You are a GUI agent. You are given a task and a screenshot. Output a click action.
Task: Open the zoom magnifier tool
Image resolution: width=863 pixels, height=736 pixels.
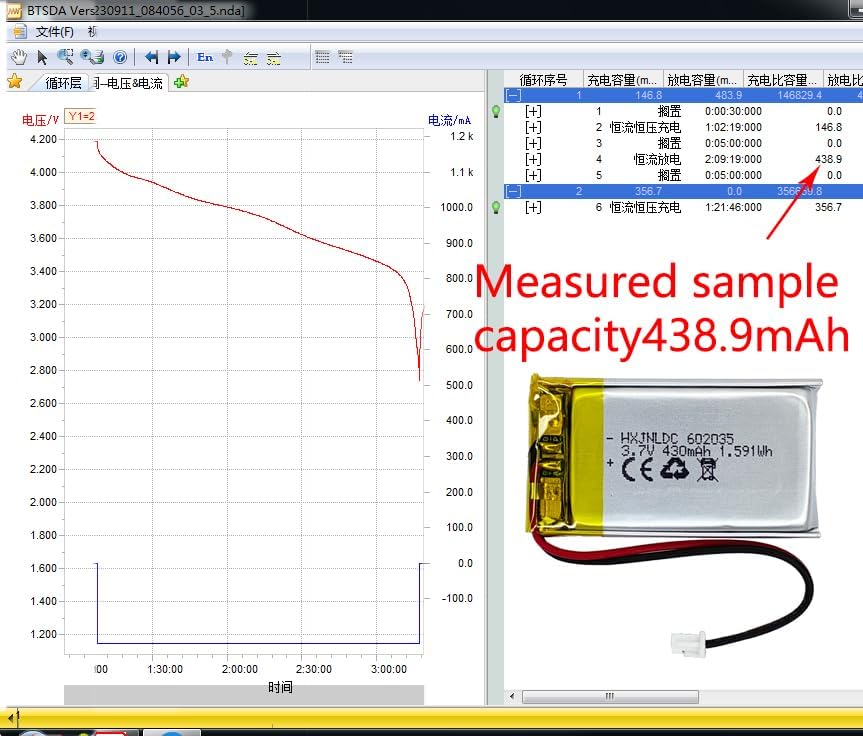64,57
